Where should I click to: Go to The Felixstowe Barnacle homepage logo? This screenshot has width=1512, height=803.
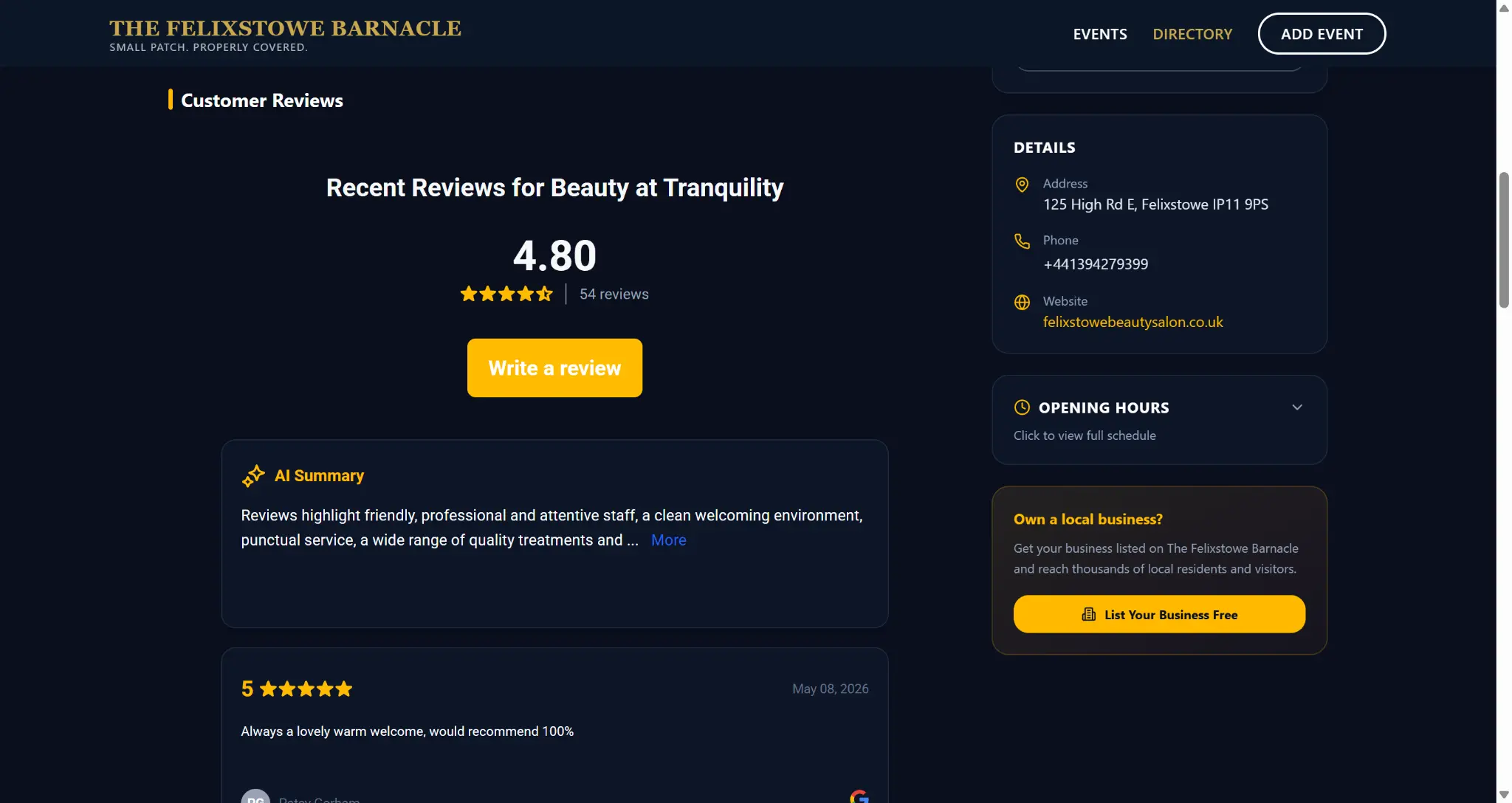click(285, 28)
